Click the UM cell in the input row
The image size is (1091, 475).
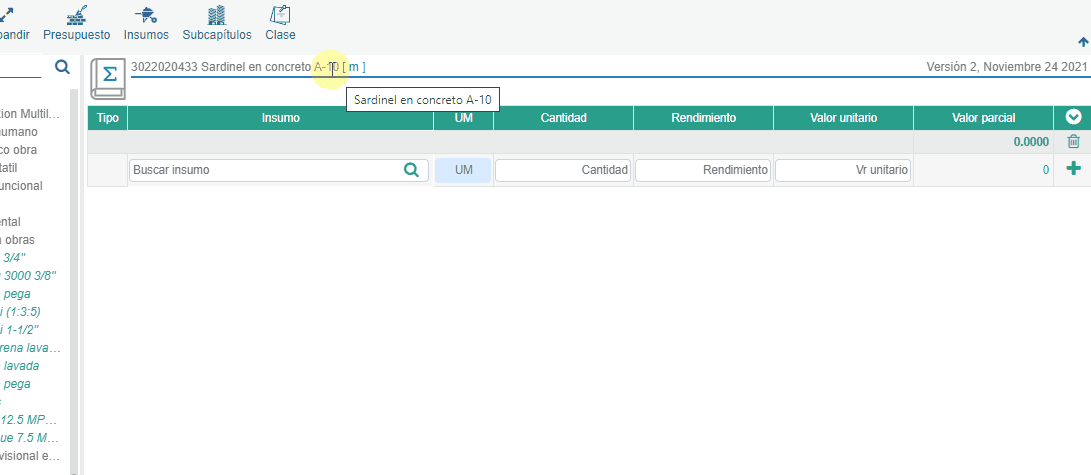(463, 170)
